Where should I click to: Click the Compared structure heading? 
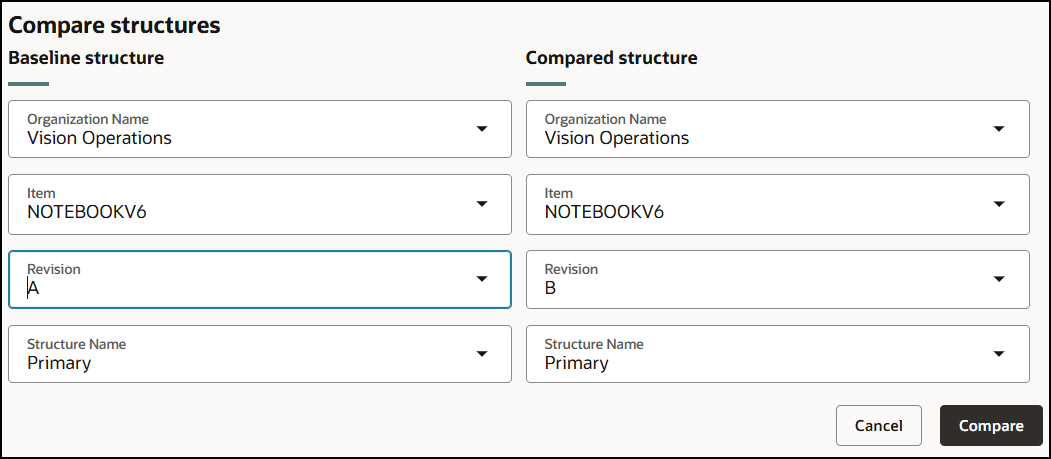(611, 58)
